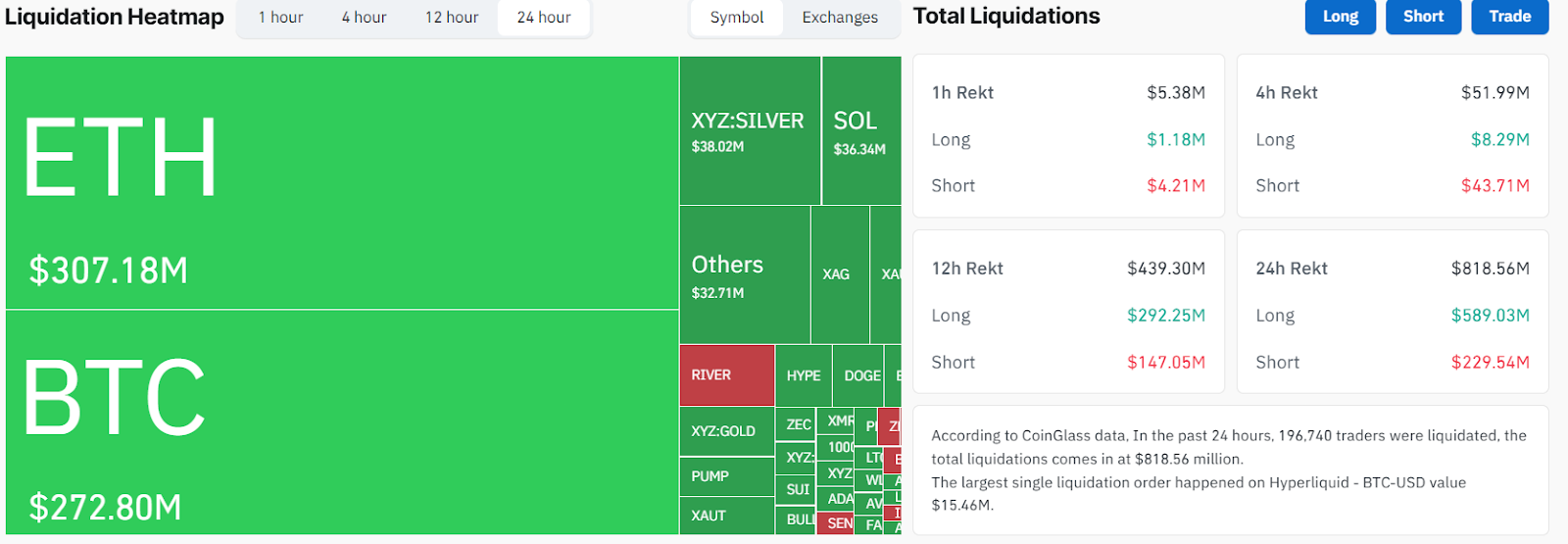This screenshot has height=544, width=1568.
Task: Toggle heatmap view to Symbol
Action: point(737,18)
